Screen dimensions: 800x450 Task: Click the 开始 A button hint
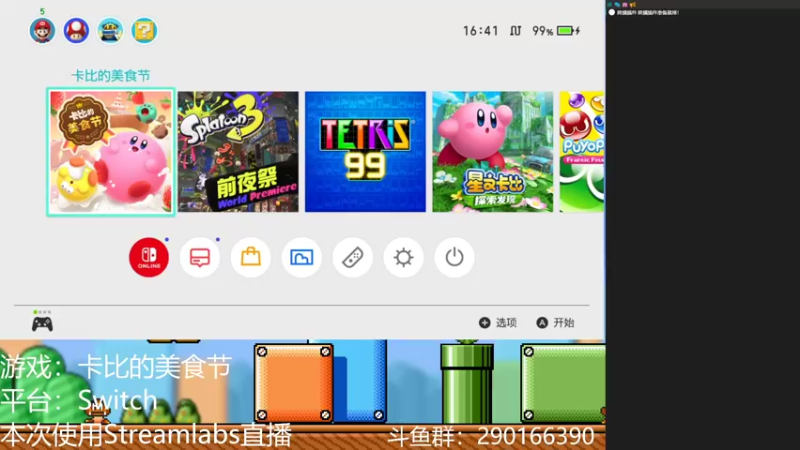pyautogui.click(x=556, y=322)
